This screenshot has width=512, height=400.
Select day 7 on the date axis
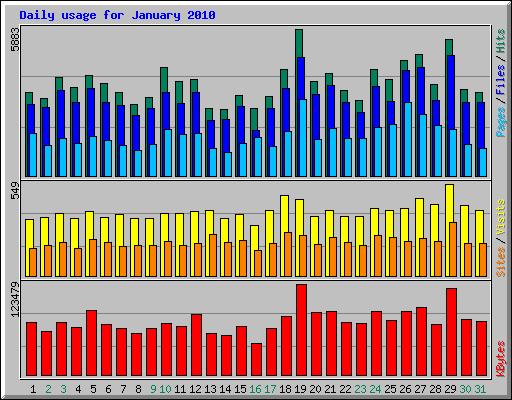tap(123, 389)
